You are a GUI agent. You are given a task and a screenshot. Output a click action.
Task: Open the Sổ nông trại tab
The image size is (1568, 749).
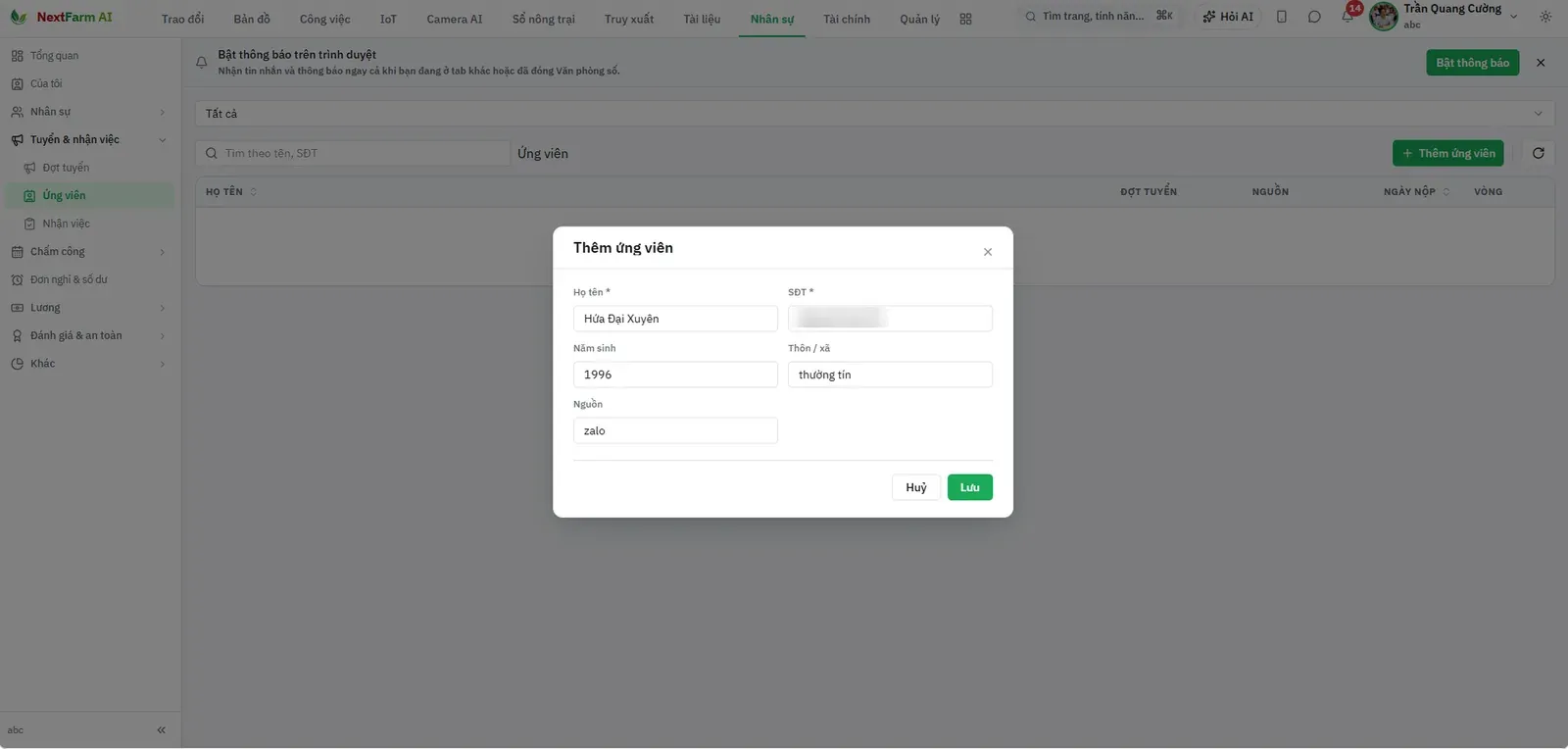coord(544,19)
